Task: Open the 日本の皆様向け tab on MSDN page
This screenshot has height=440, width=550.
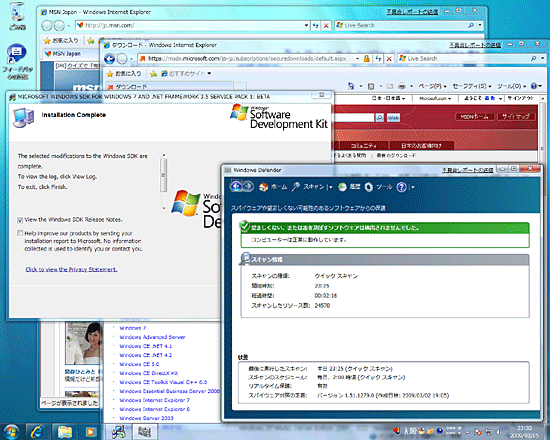Action: tap(421, 146)
